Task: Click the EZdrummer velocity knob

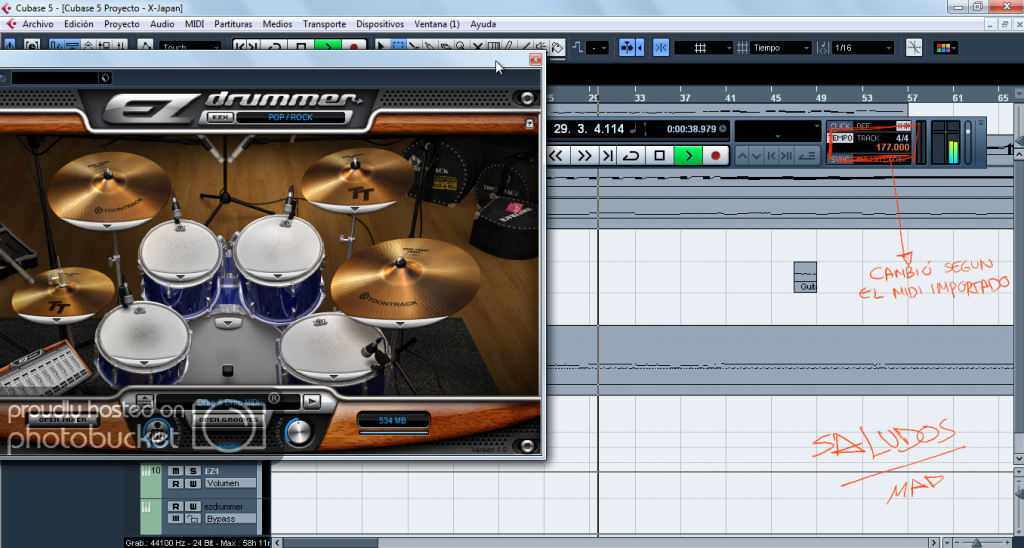Action: (298, 432)
